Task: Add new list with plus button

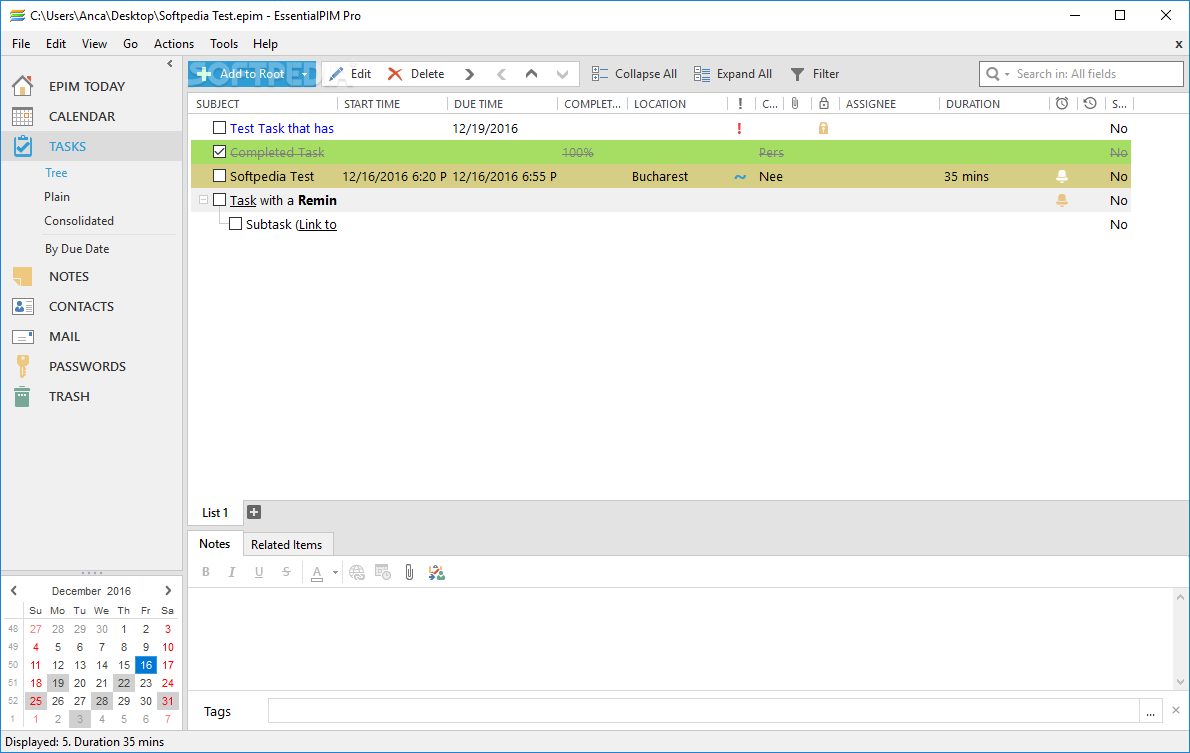Action: click(x=254, y=512)
